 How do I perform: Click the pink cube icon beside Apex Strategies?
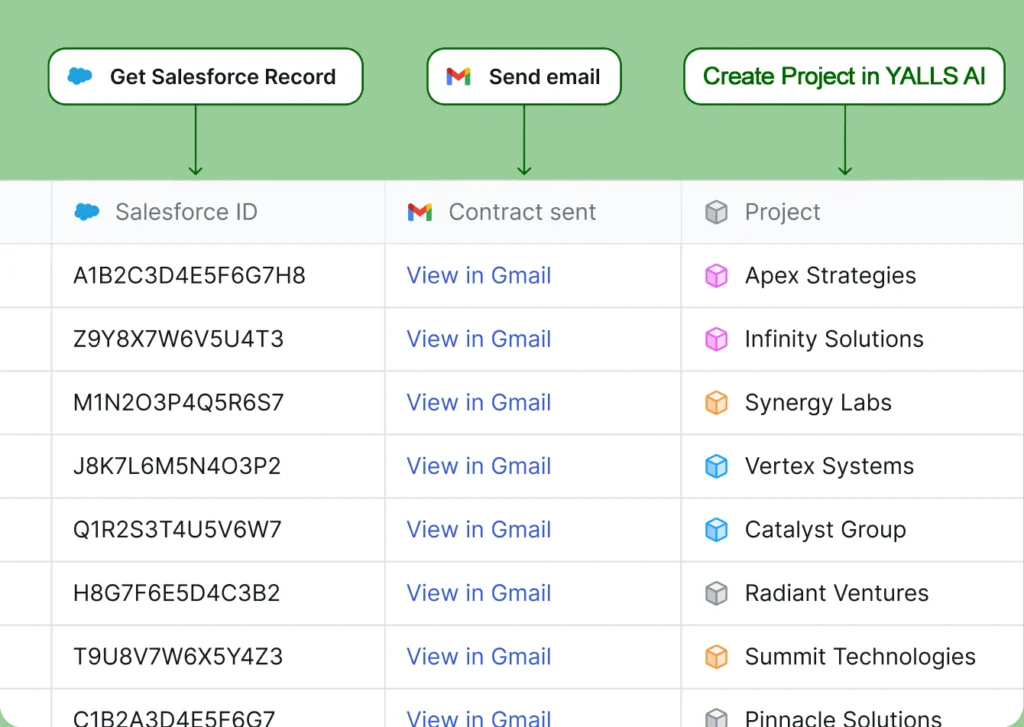click(x=716, y=276)
